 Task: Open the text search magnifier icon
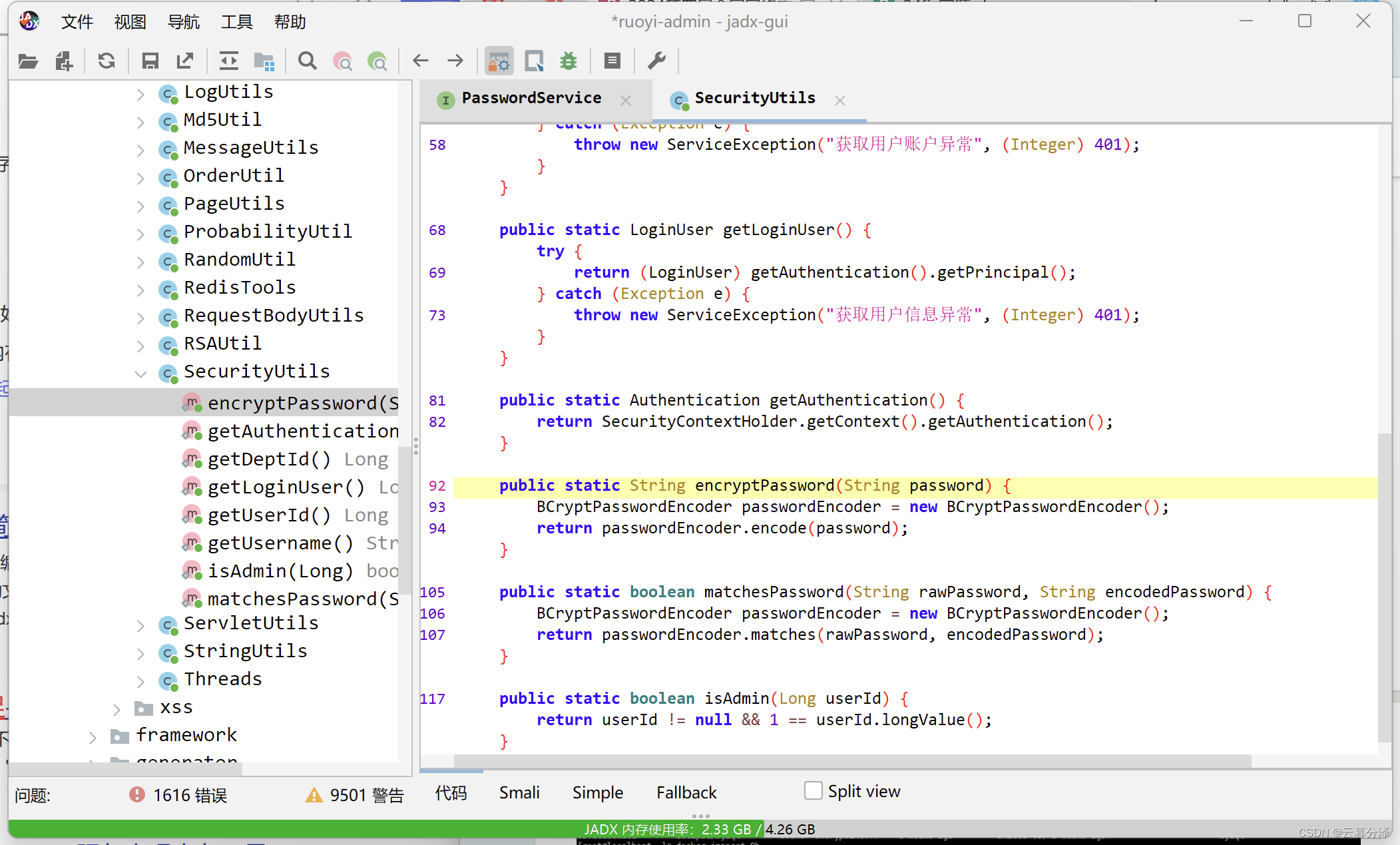pos(307,61)
